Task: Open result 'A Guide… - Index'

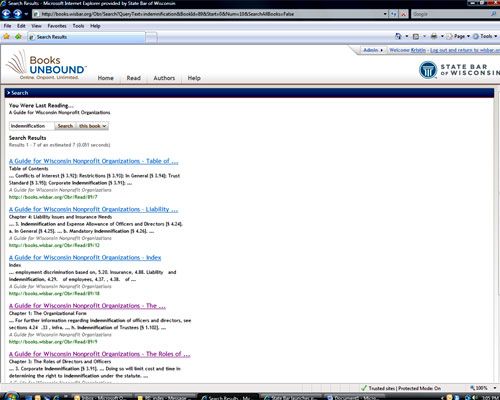Action: pyautogui.click(x=85, y=258)
